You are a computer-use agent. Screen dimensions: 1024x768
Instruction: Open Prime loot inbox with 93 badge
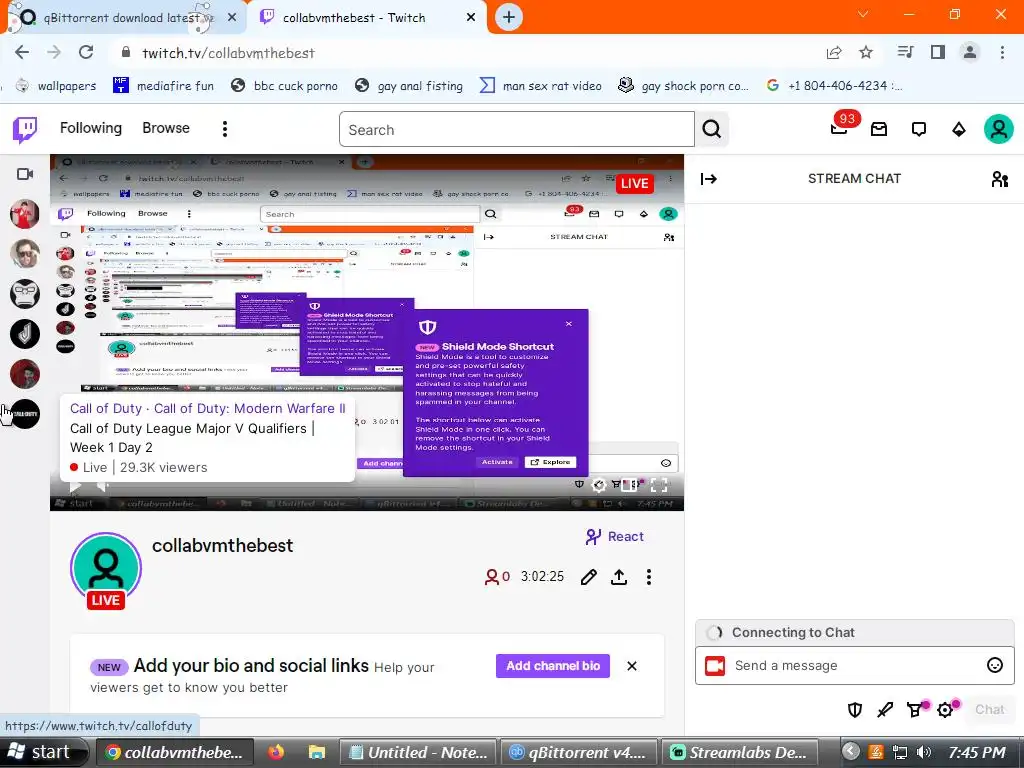(840, 127)
